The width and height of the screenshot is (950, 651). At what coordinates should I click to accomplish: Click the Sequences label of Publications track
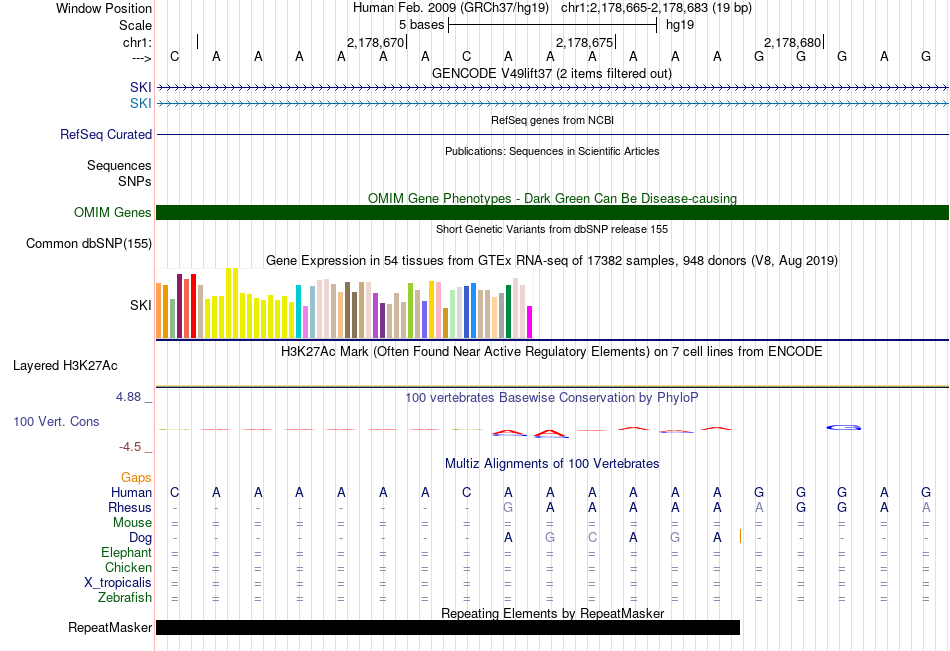[x=119, y=165]
